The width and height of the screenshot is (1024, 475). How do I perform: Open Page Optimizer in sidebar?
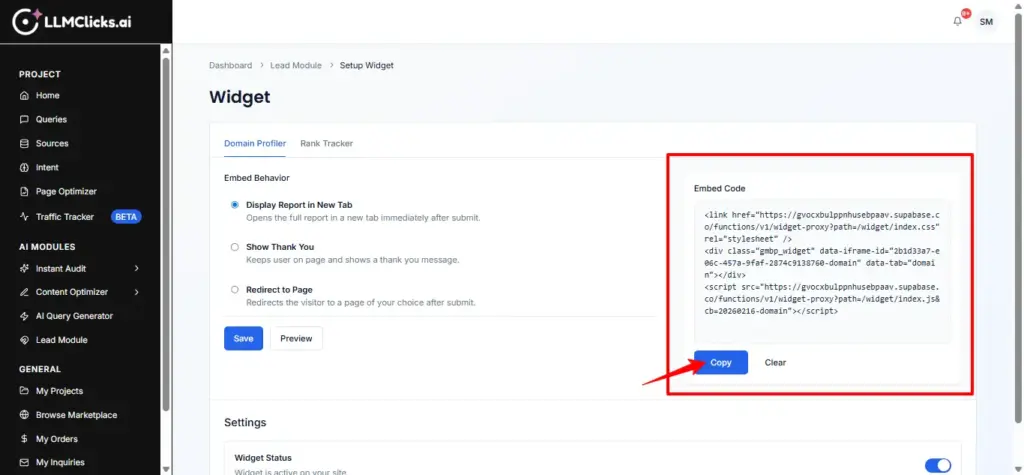[66, 192]
